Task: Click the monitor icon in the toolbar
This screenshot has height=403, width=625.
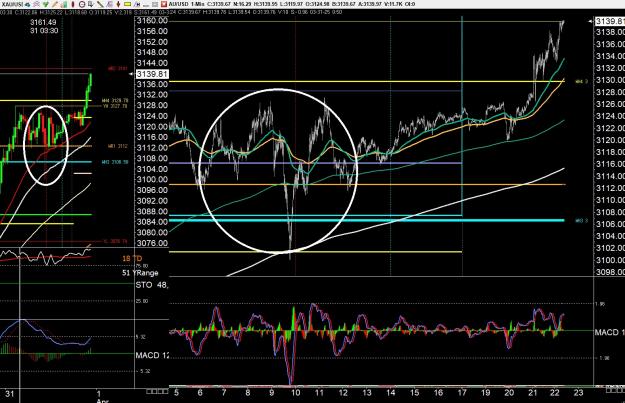Action: click(x=91, y=4)
